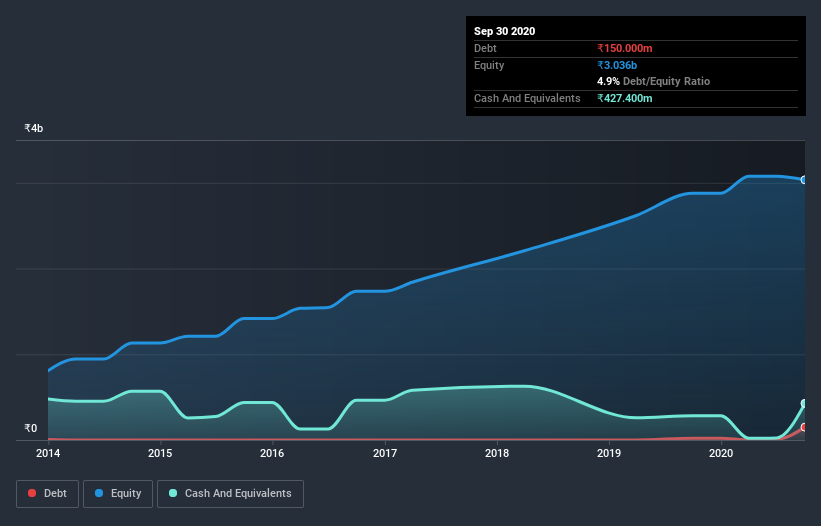Click the red Debt legend dot
The width and height of the screenshot is (821, 526).
point(32,493)
